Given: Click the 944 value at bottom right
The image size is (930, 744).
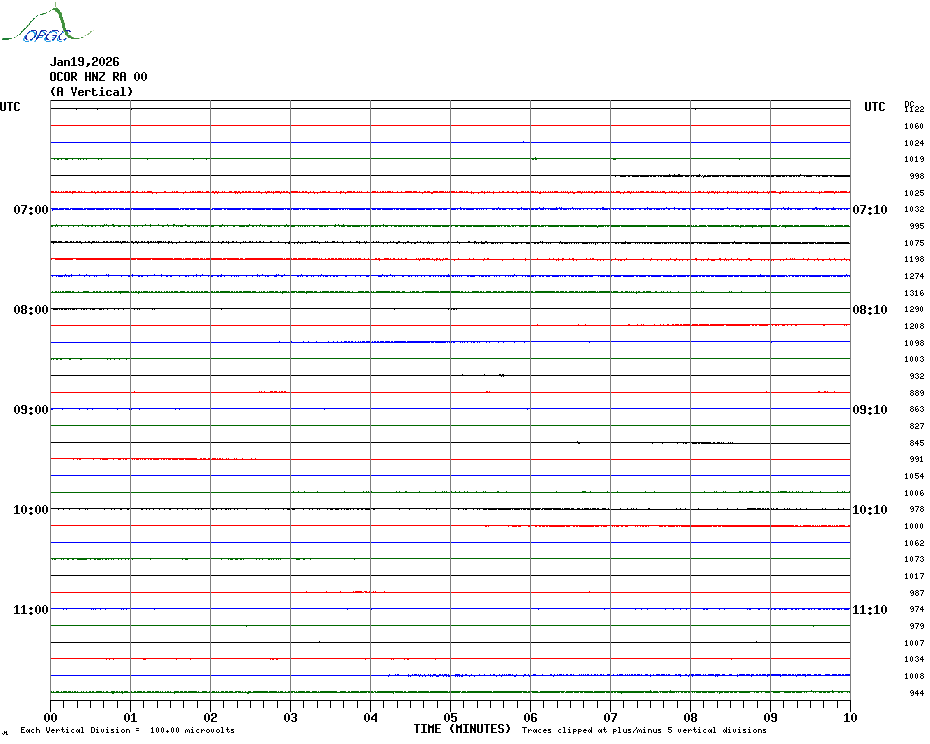Looking at the screenshot, I should pyautogui.click(x=916, y=693).
